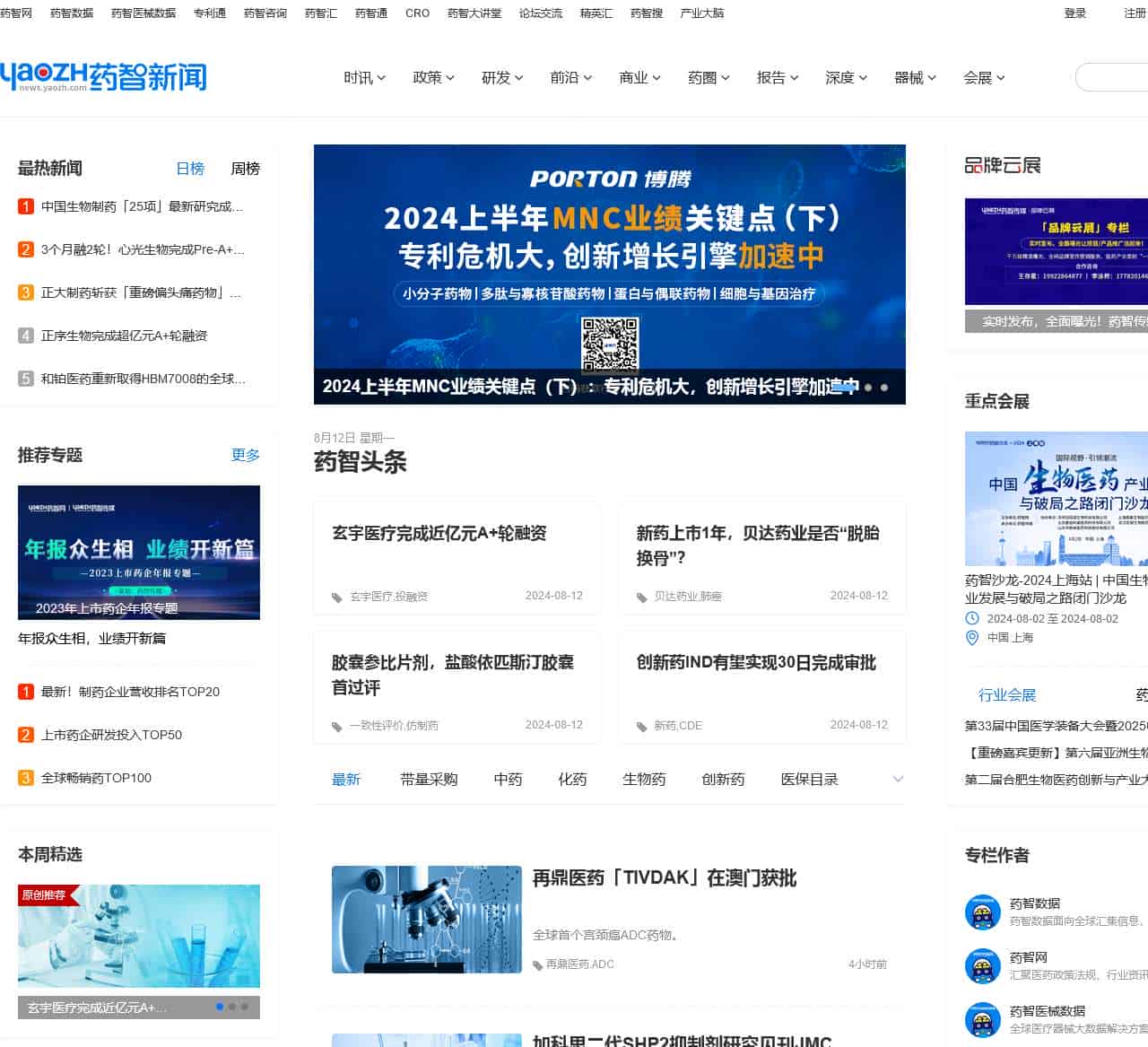1148x1047 pixels.
Task: Open the PORTON 博腾 carousel banner
Action: coord(610,275)
